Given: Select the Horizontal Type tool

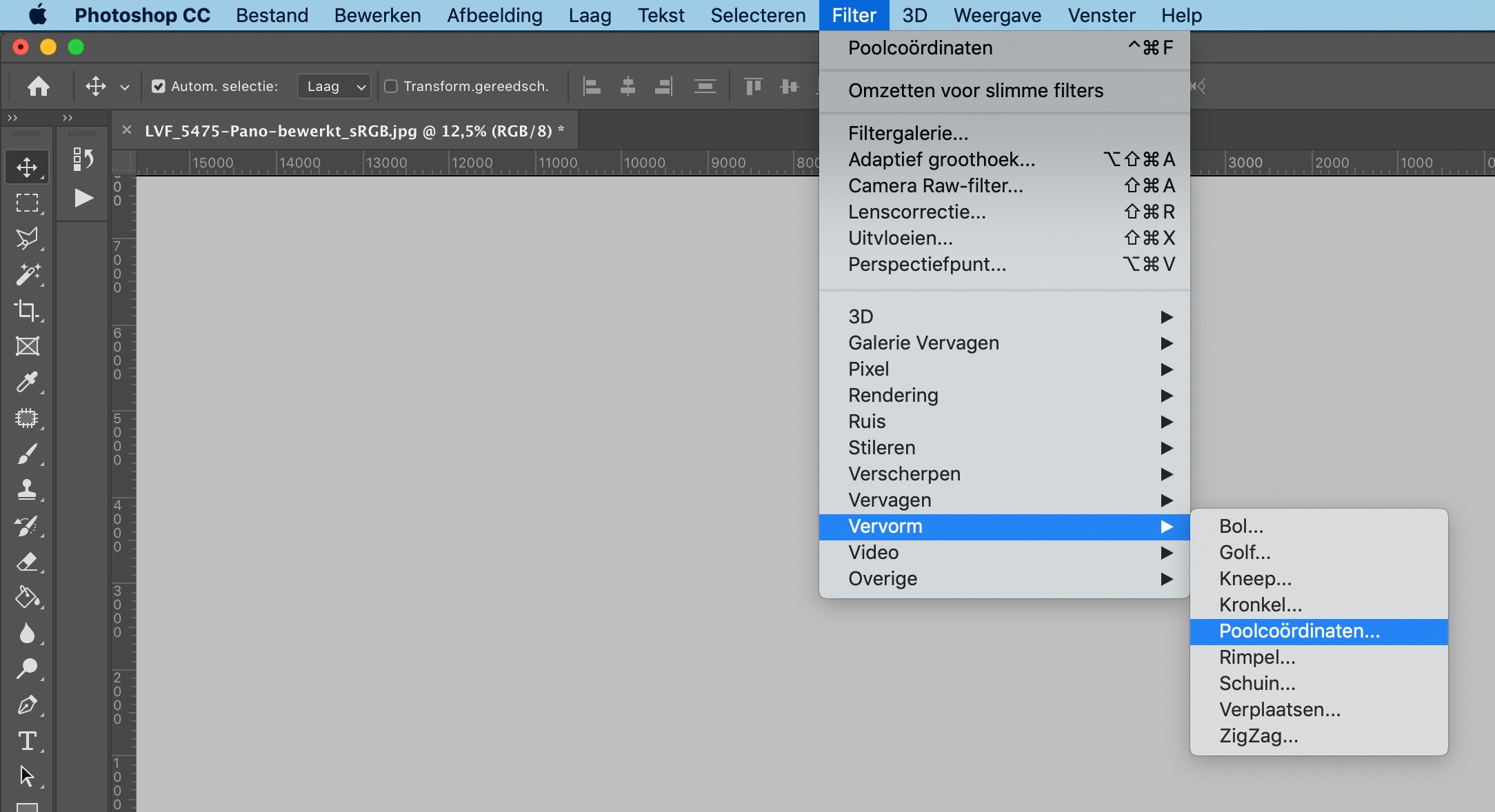Looking at the screenshot, I should coord(27,741).
